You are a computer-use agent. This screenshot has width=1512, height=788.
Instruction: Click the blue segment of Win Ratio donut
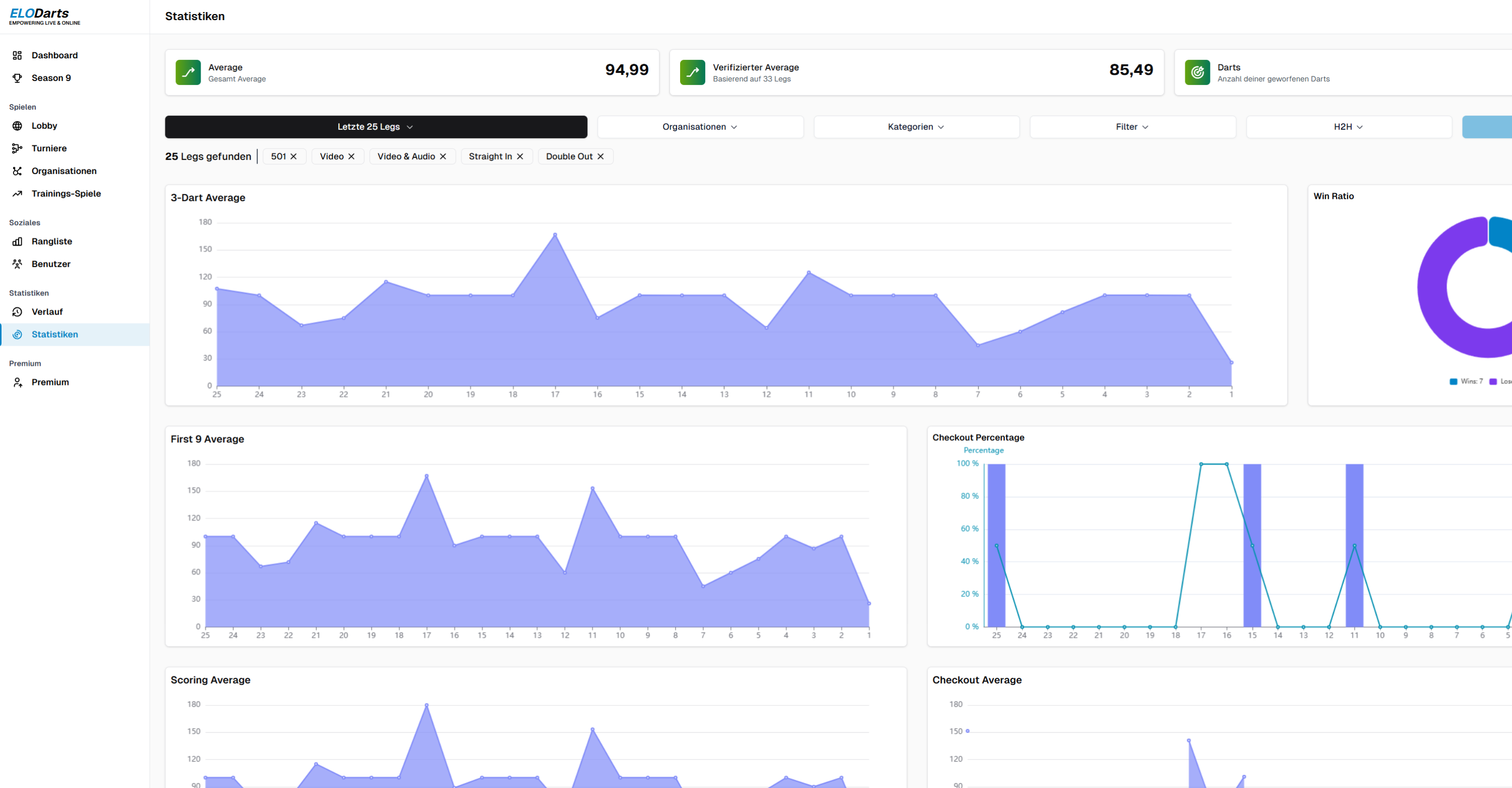click(1500, 232)
